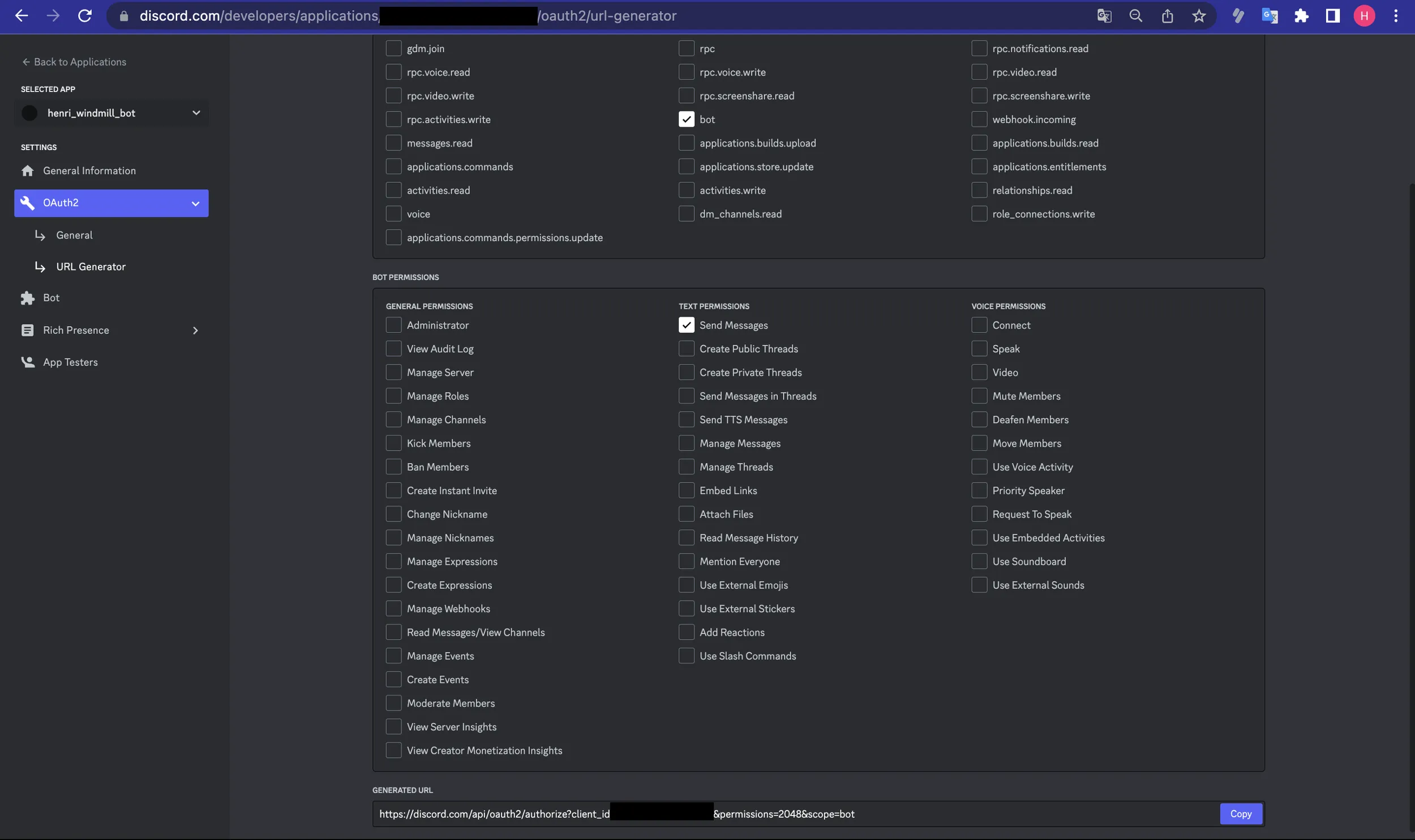Click the App Testers icon in sidebar

[x=27, y=362]
